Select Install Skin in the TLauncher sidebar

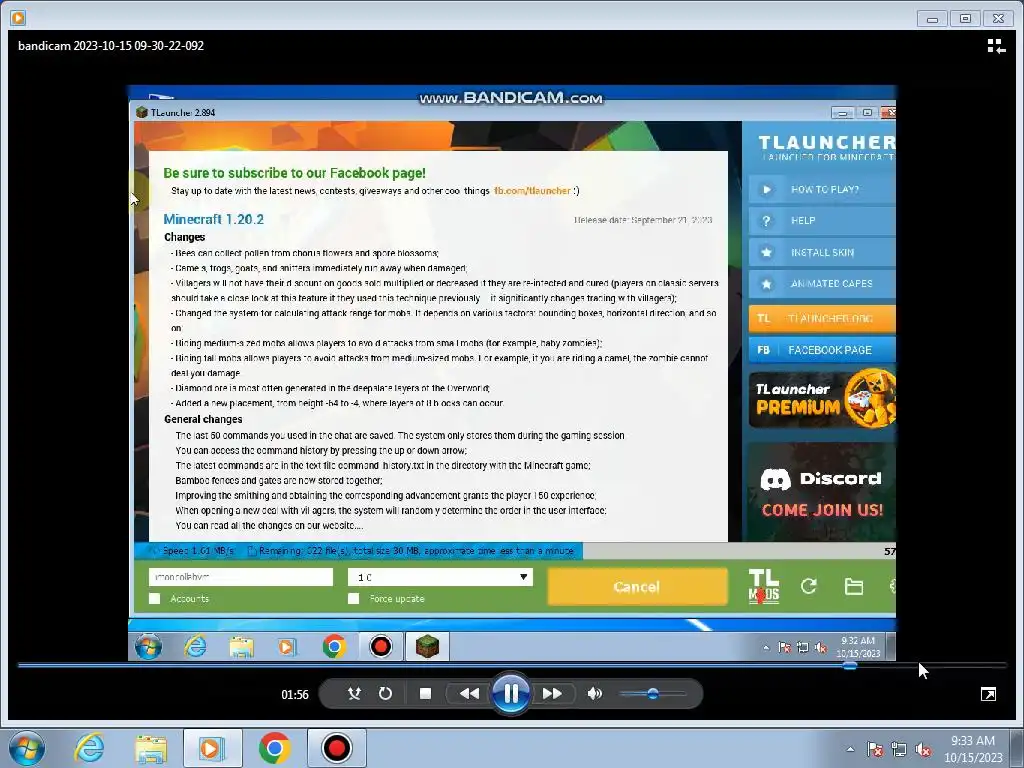(822, 252)
